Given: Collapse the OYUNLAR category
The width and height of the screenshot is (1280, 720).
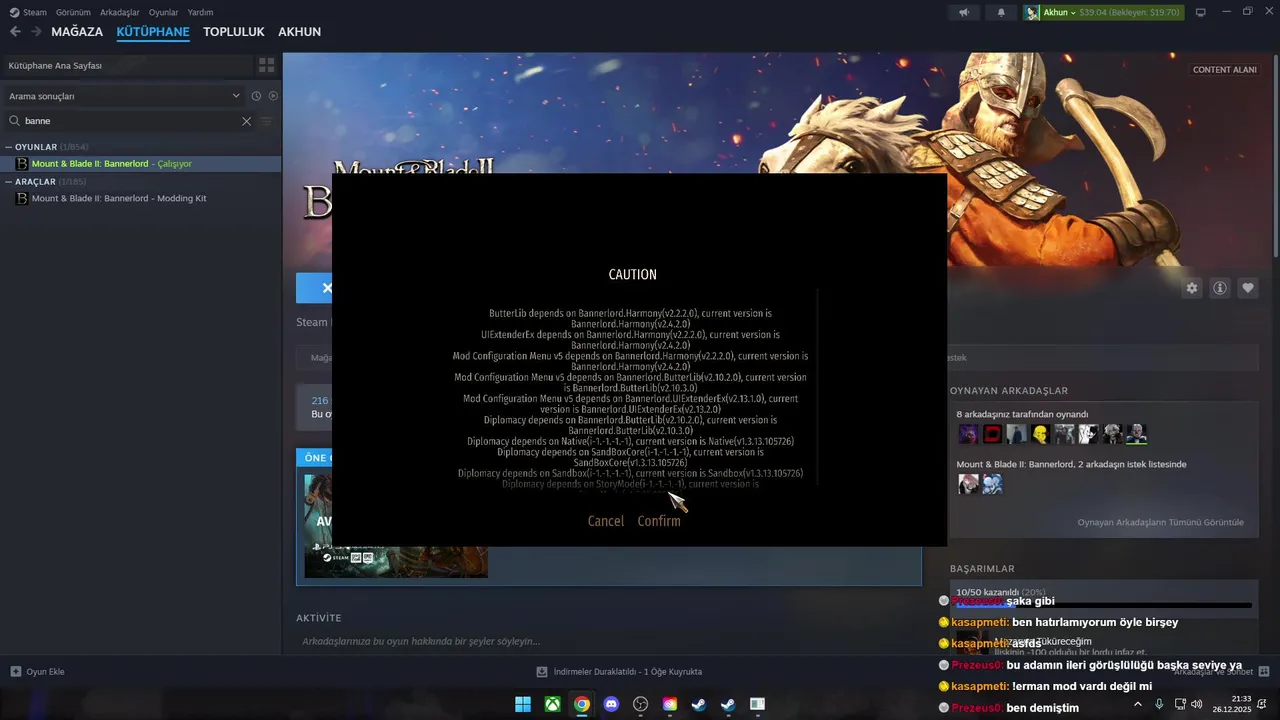Looking at the screenshot, I should 9,147.
